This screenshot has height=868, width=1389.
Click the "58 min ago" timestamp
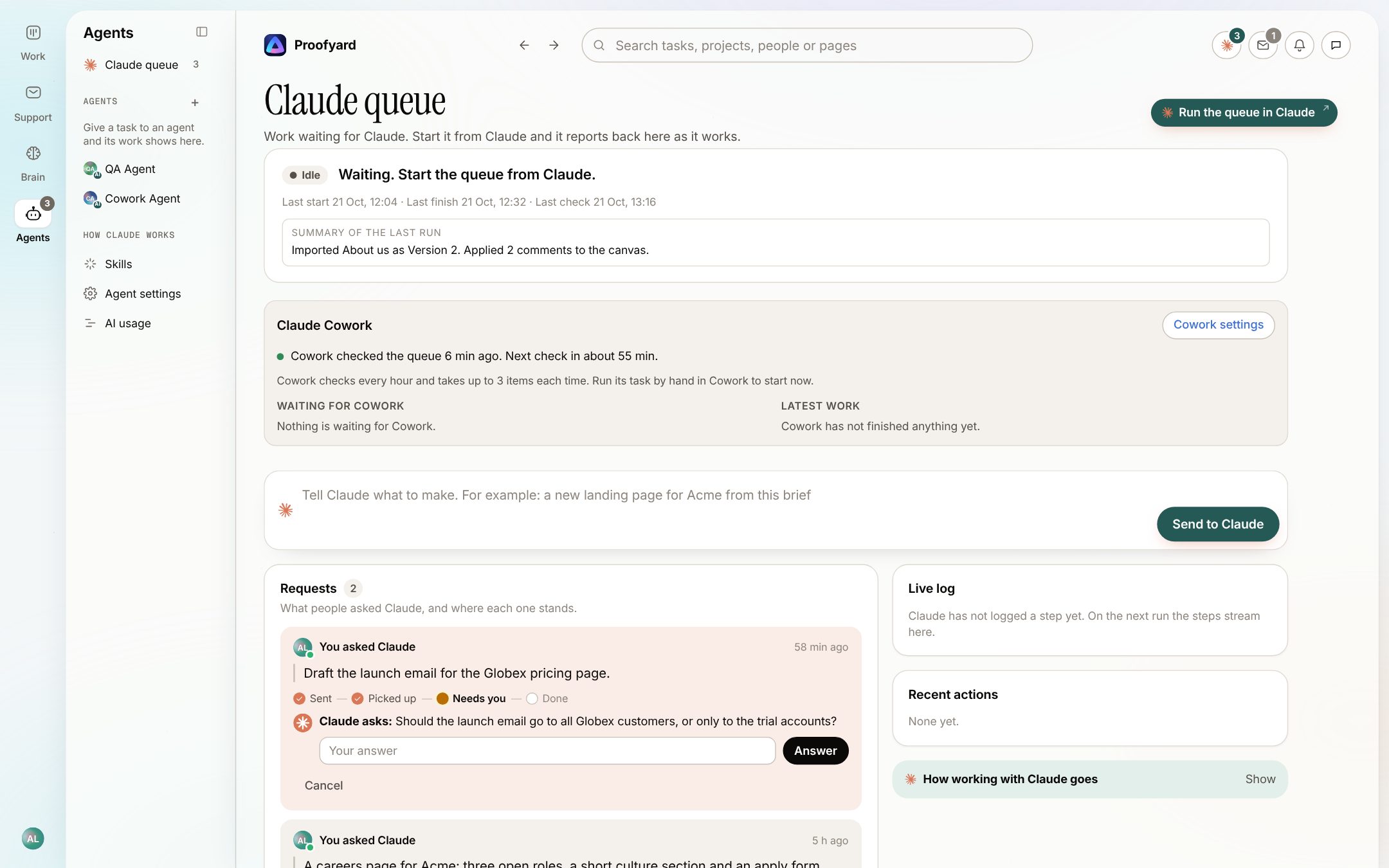[x=821, y=647]
